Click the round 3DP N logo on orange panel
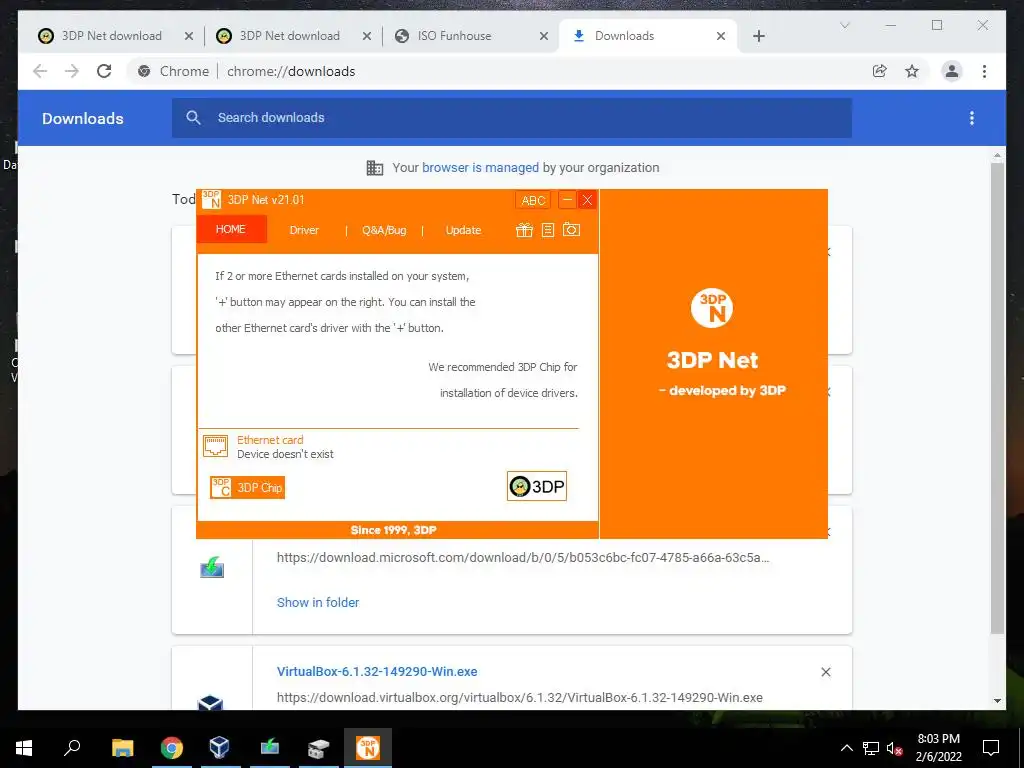This screenshot has width=1024, height=768. [712, 308]
